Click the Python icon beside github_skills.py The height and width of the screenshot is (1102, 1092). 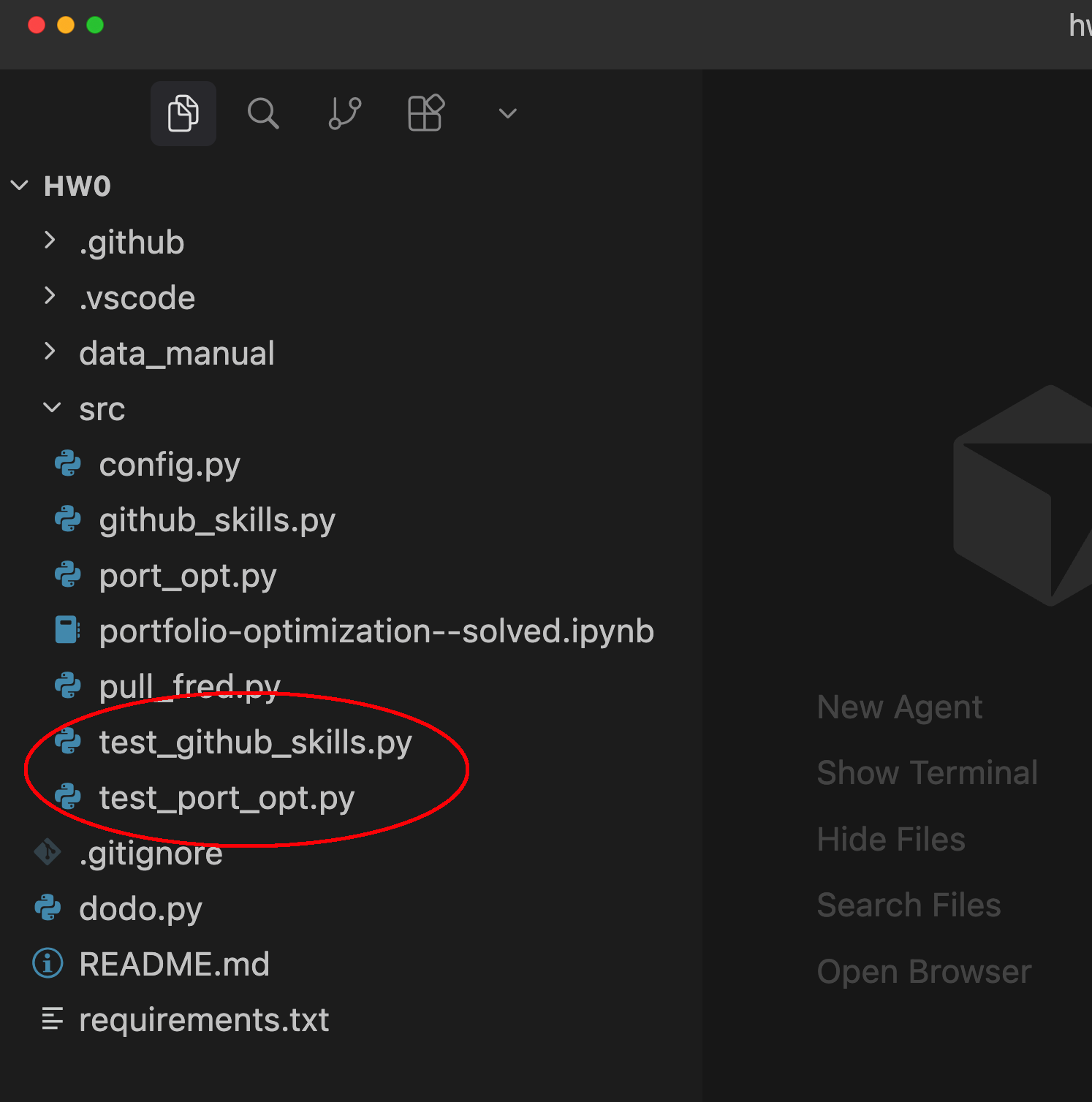point(68,520)
